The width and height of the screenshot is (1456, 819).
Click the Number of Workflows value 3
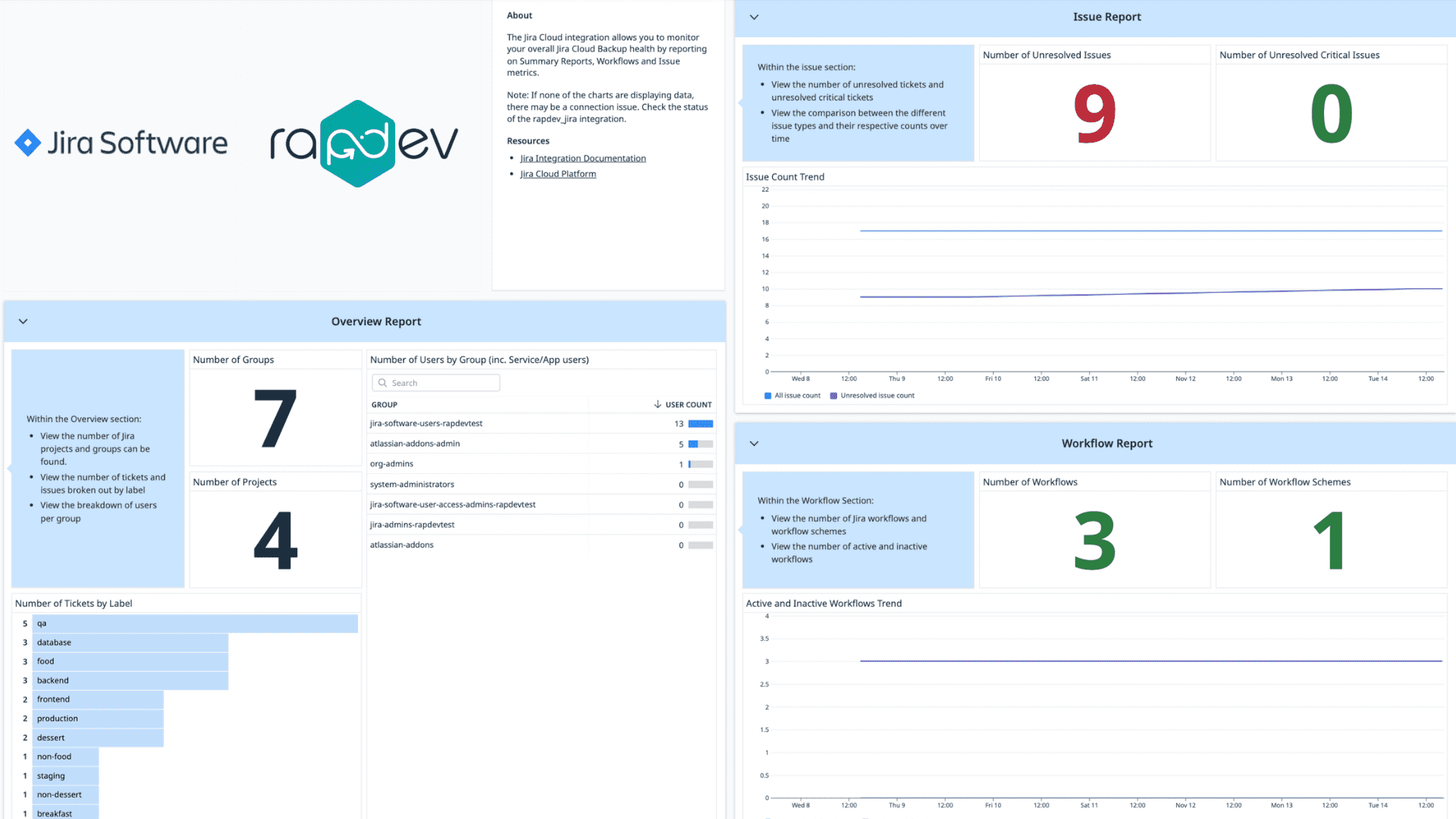pos(1094,541)
